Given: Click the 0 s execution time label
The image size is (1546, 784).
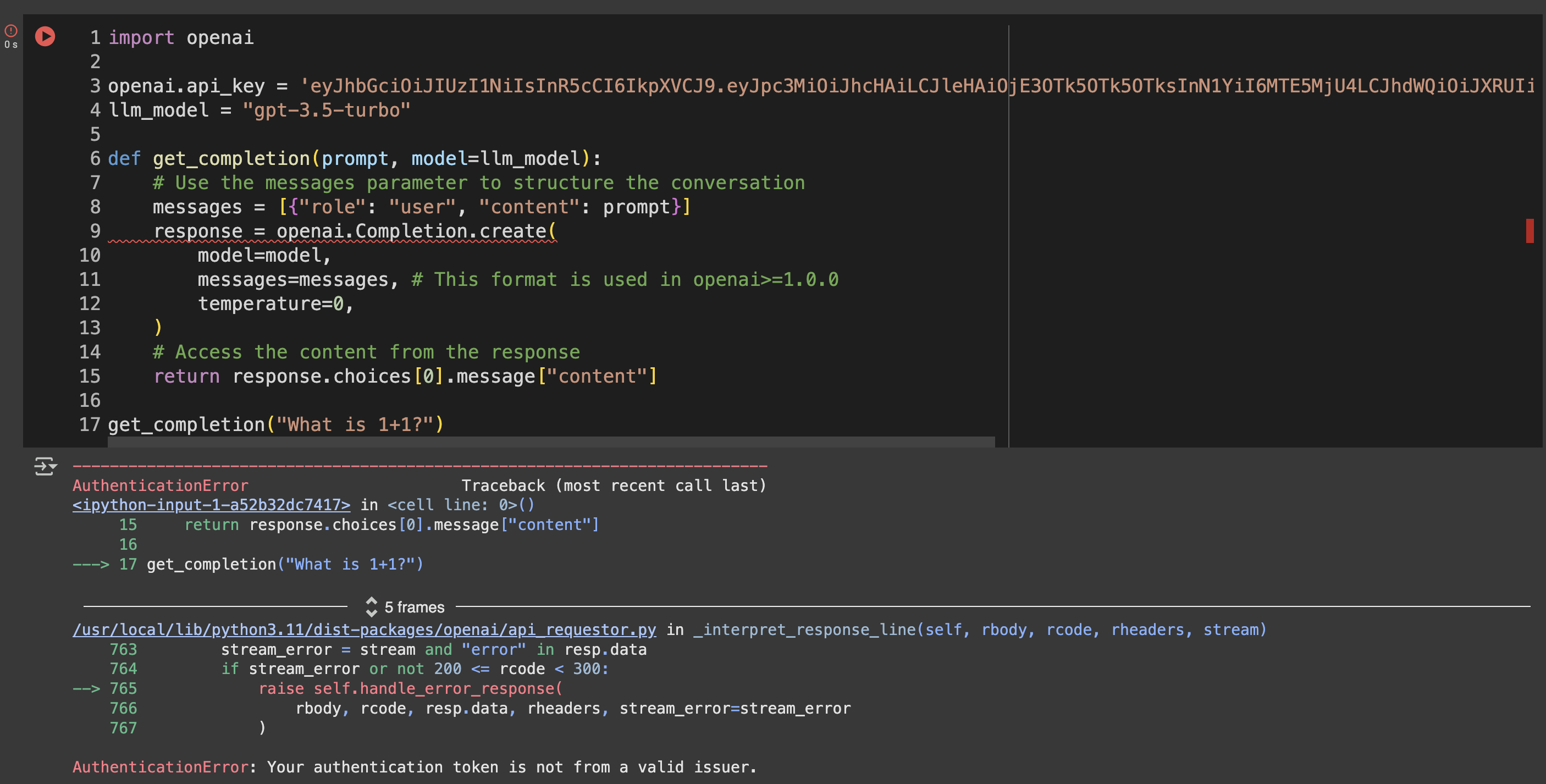Looking at the screenshot, I should tap(11, 45).
